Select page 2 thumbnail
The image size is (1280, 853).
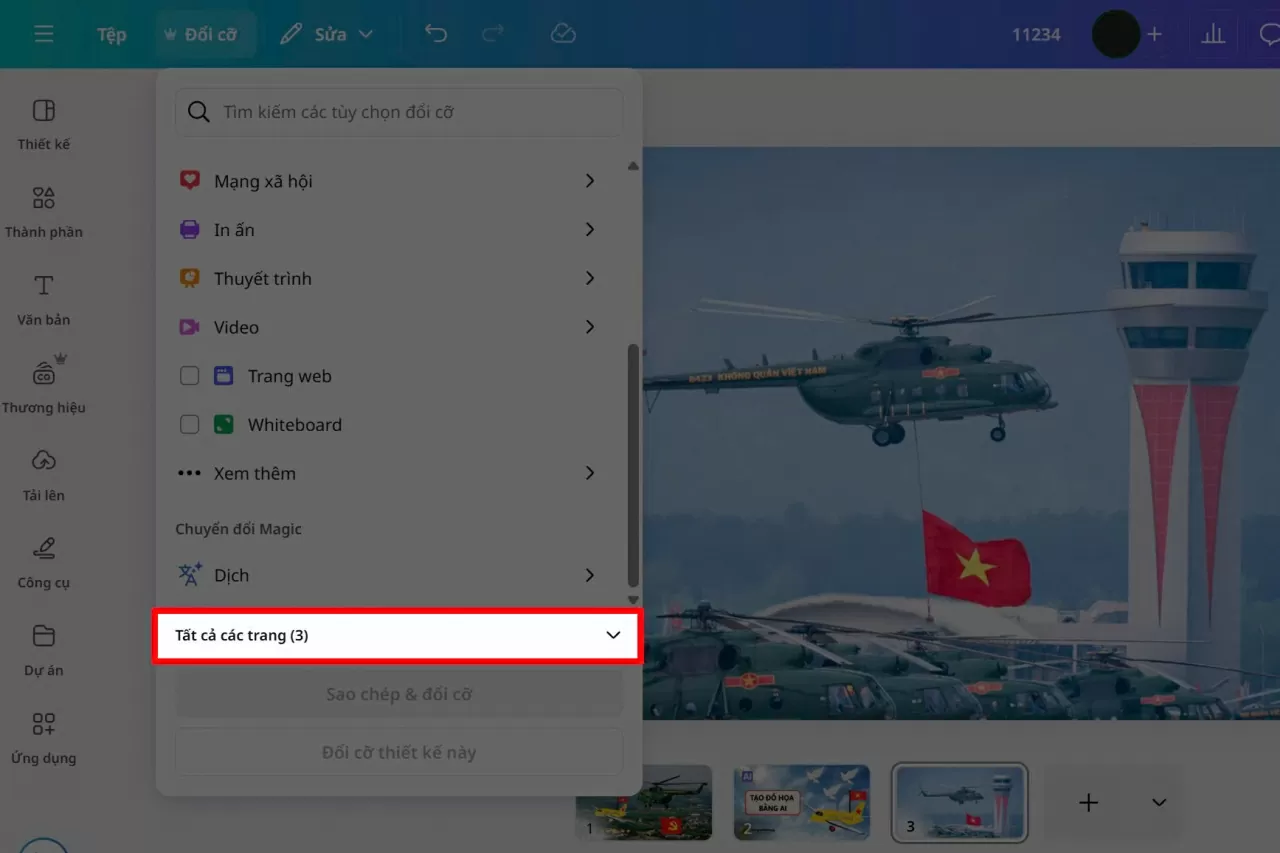(x=801, y=801)
